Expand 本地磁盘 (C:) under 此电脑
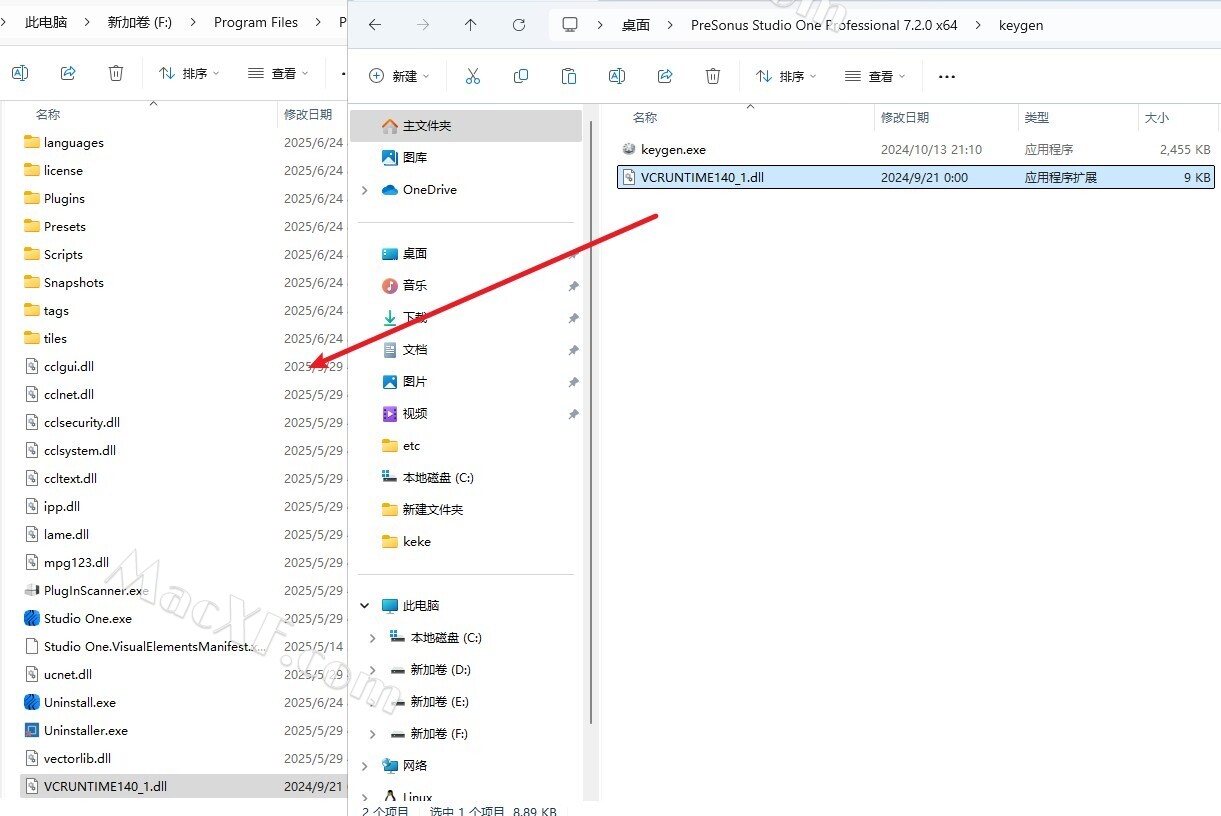 tap(373, 638)
